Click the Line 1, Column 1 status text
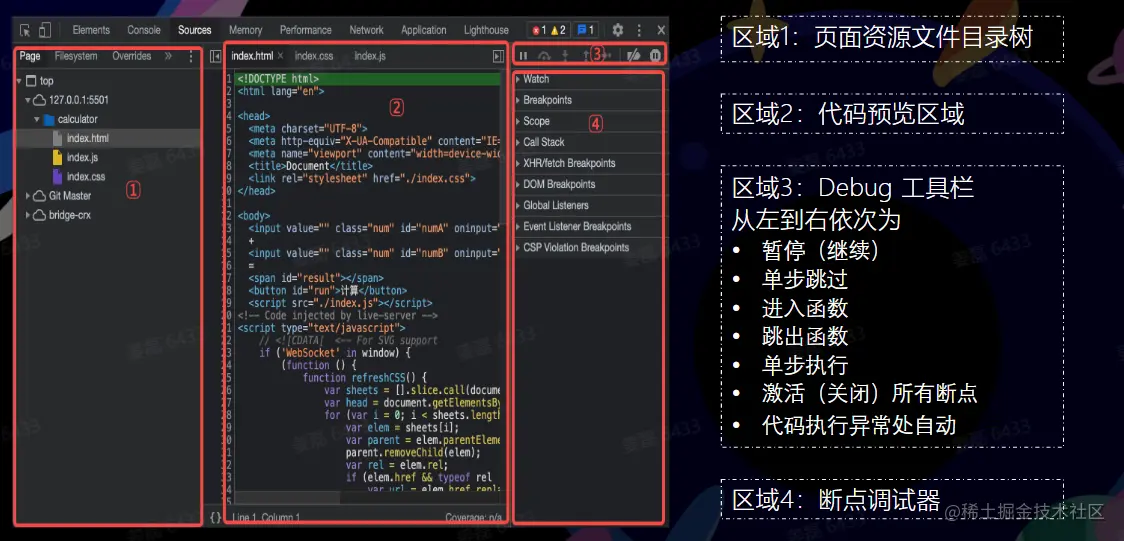Image resolution: width=1124 pixels, height=541 pixels. point(266,517)
